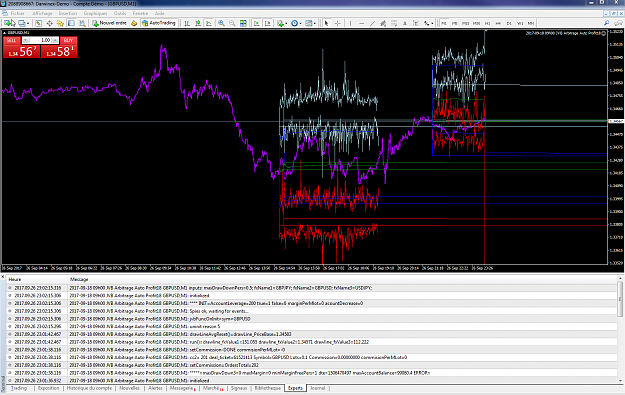The height and width of the screenshot is (395, 625).
Task: Click the red SELL button
Action: pos(11,40)
